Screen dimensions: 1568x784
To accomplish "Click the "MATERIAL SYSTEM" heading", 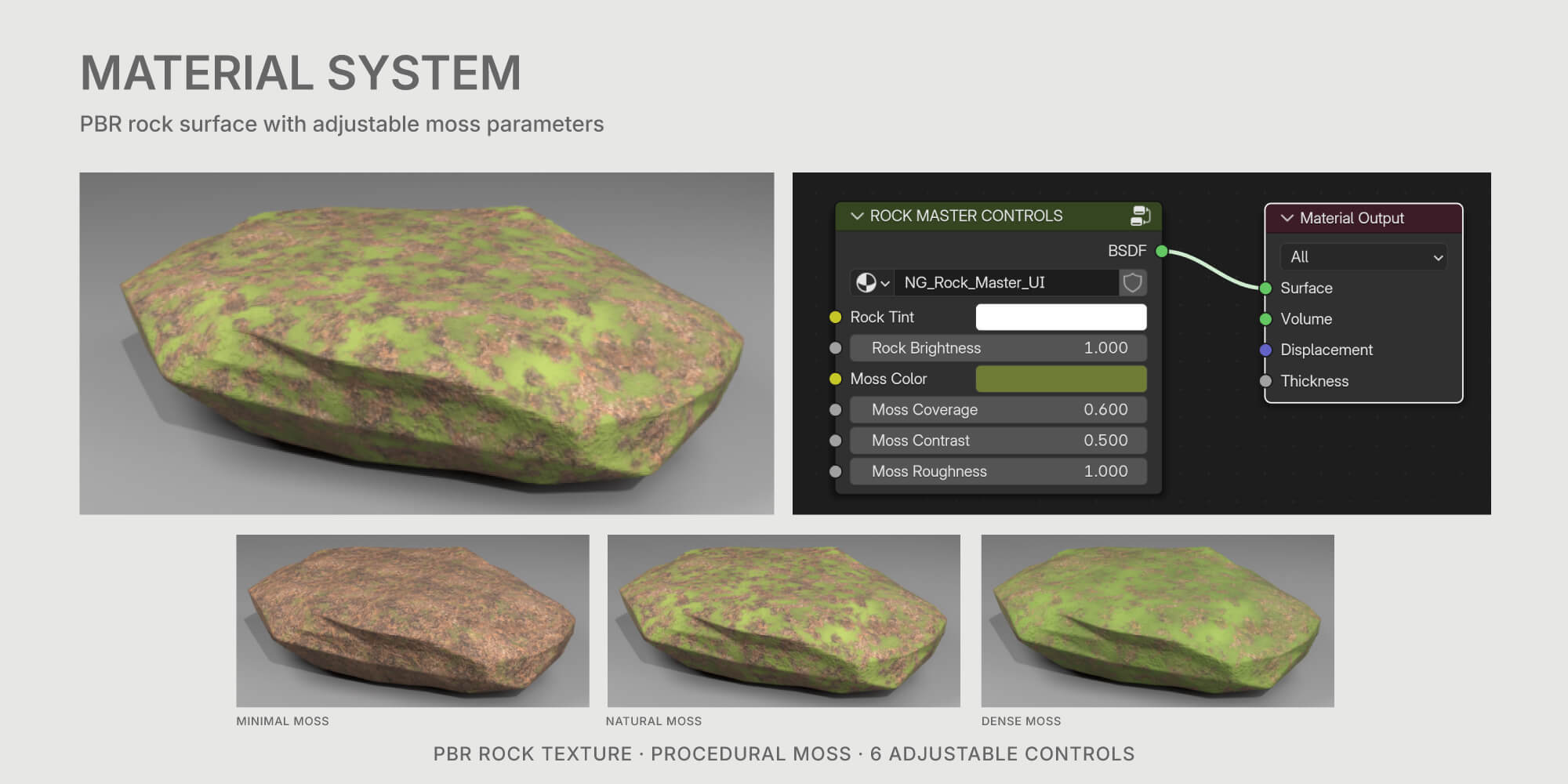I will point(301,73).
